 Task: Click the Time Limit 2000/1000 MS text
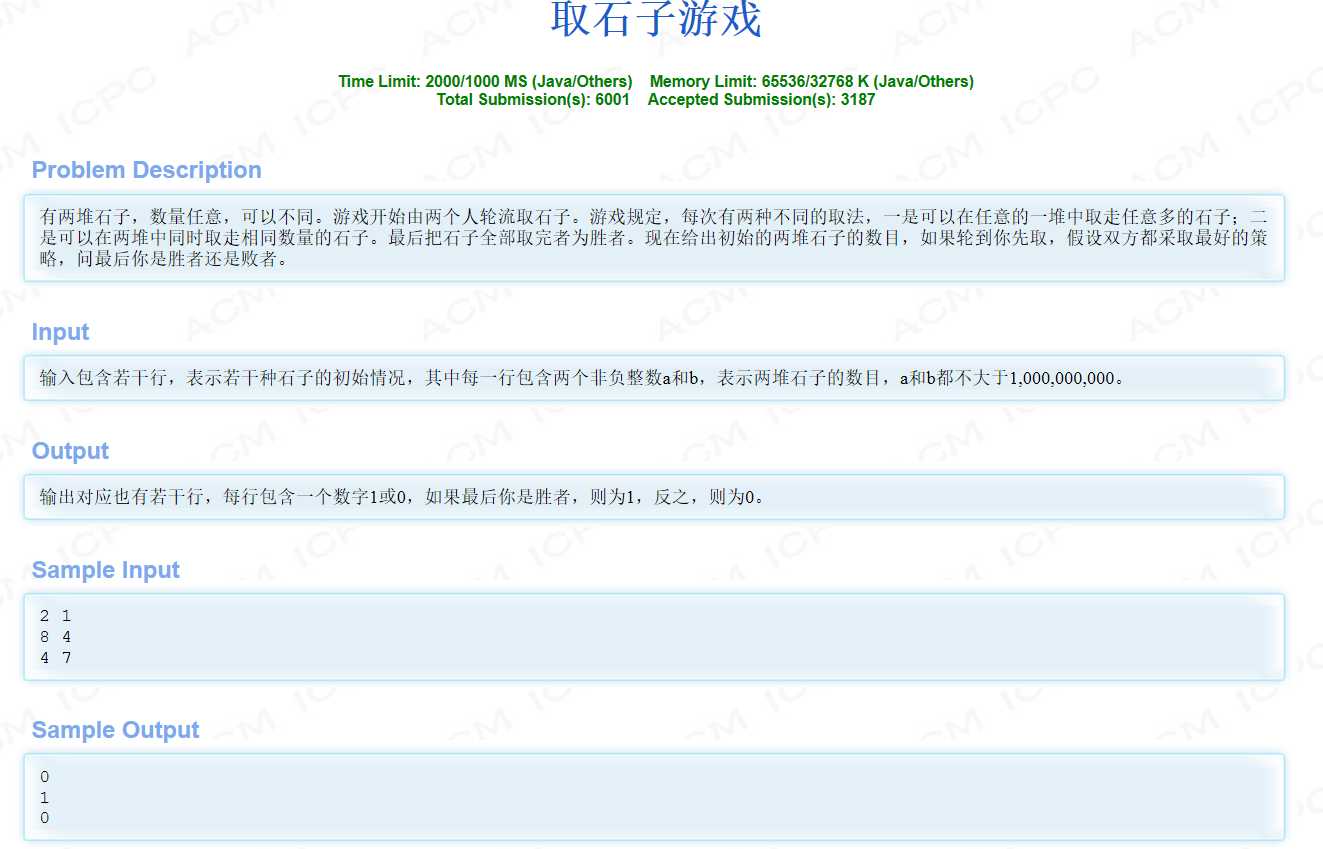485,81
